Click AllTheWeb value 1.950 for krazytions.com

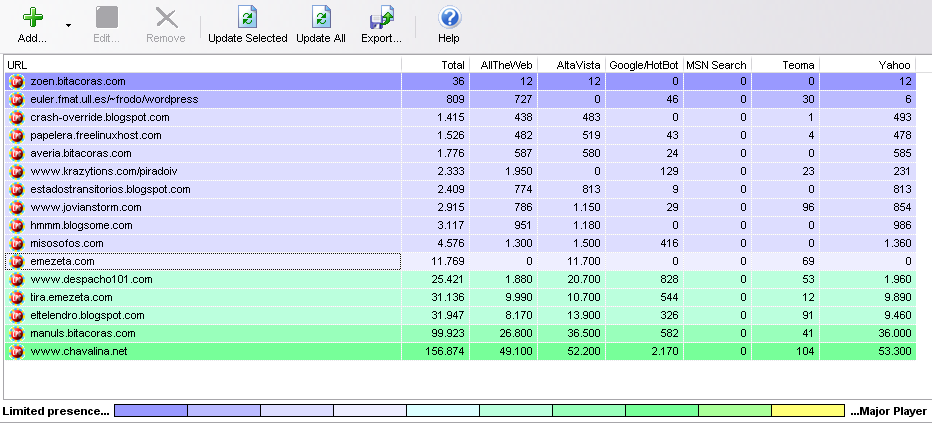(x=519, y=172)
